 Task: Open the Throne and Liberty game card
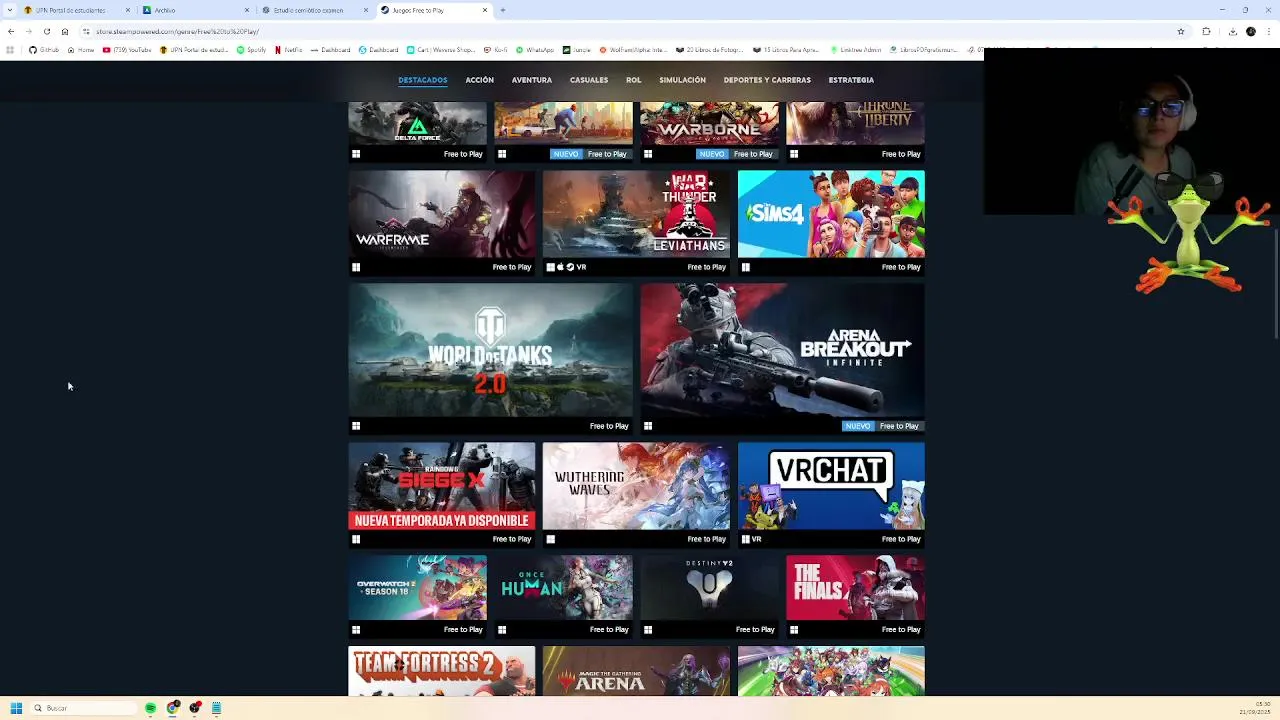click(x=855, y=131)
